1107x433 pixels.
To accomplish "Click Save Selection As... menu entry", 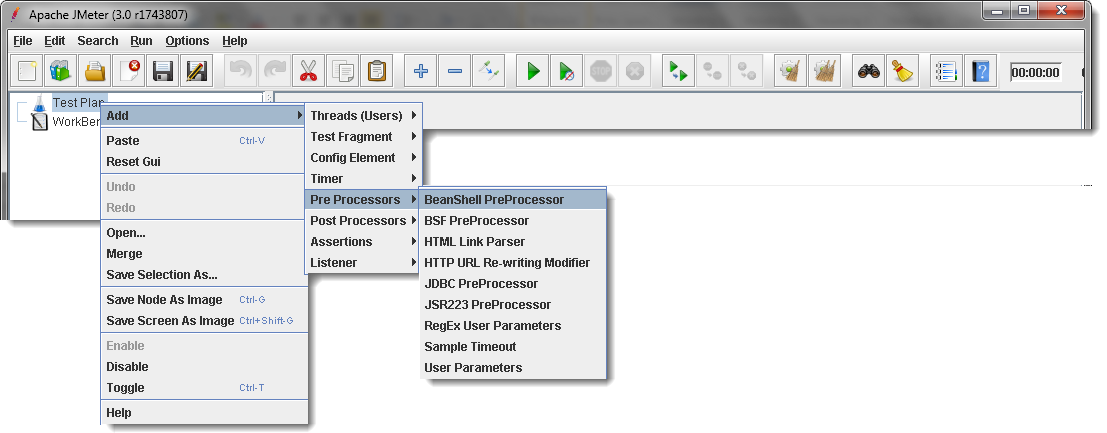I will pyautogui.click(x=162, y=275).
